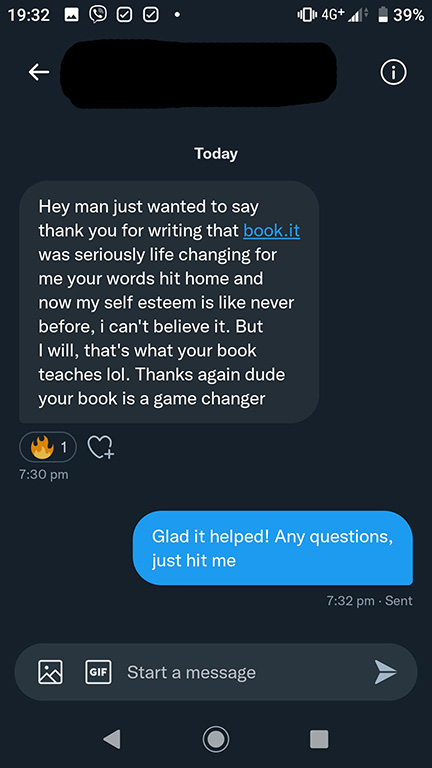Viewport: 432px width, 768px height.
Task: Tap the fire emoji reaction
Action: pyautogui.click(x=48, y=446)
